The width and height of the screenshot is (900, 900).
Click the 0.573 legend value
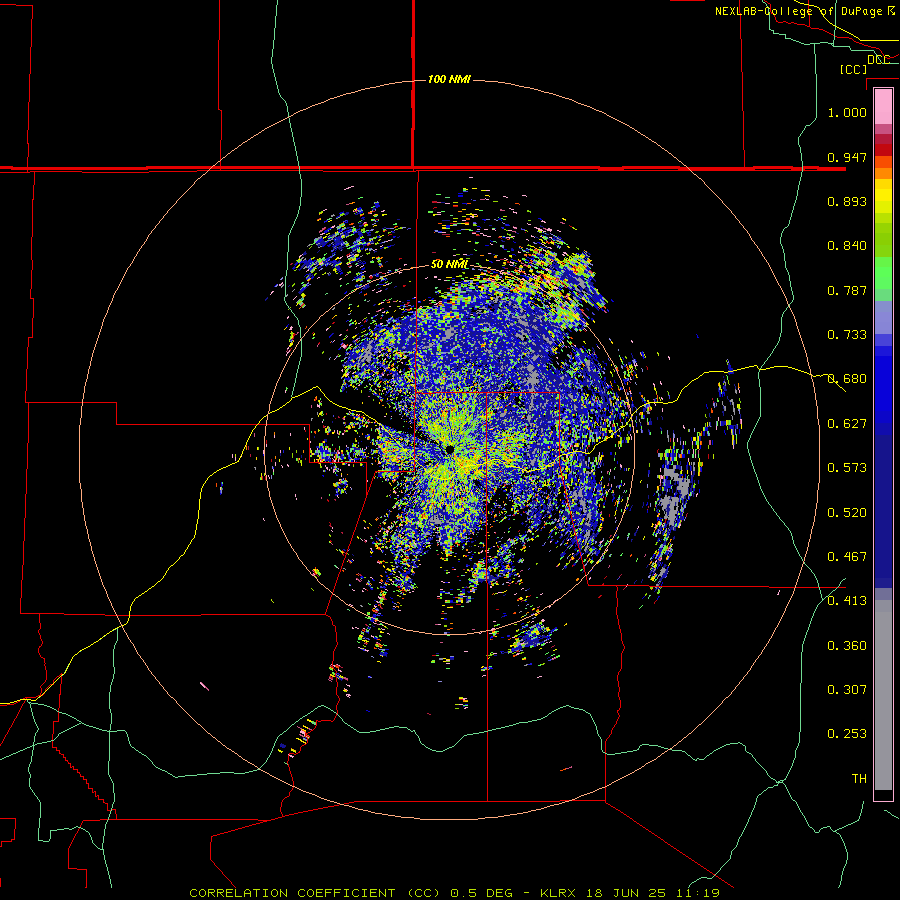pyautogui.click(x=847, y=468)
